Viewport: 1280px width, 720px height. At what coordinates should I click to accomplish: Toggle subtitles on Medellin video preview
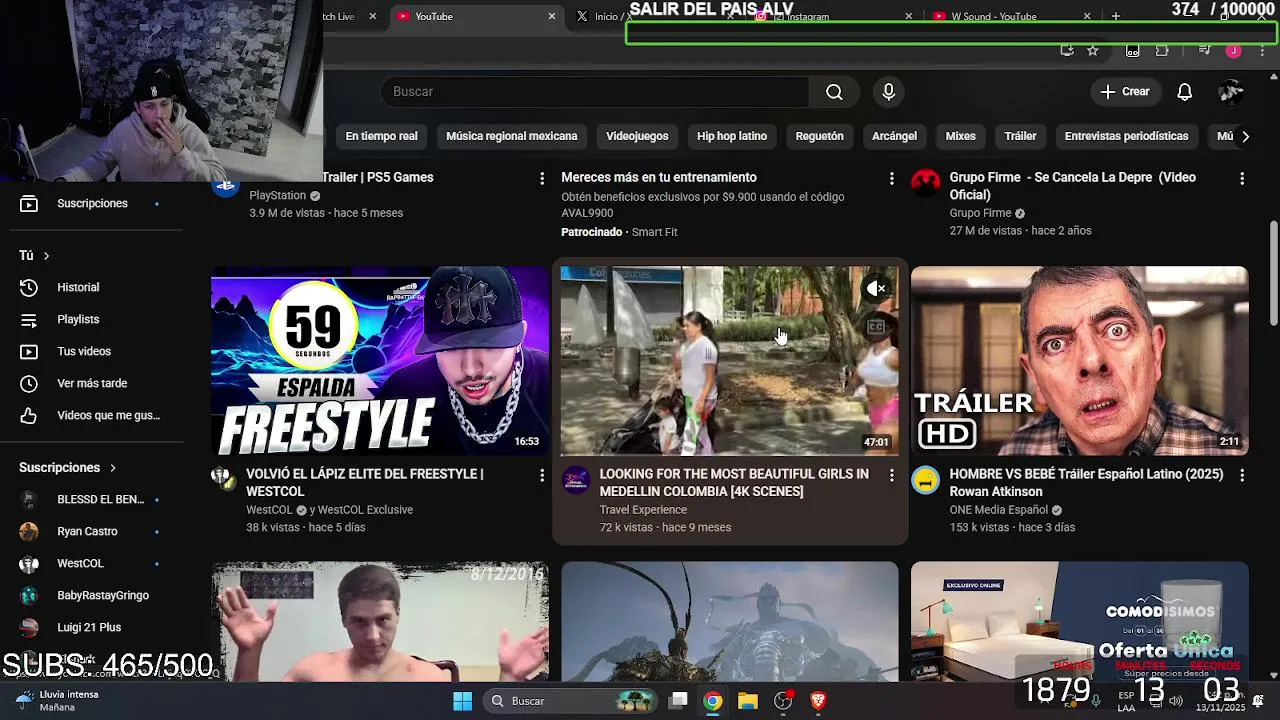(876, 327)
